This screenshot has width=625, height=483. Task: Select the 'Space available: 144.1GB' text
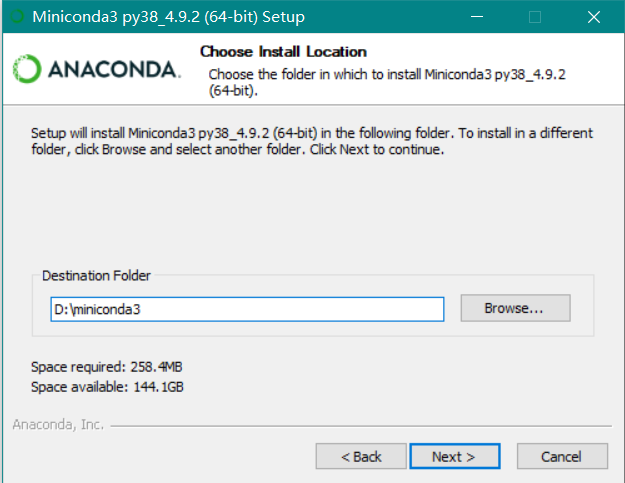click(x=107, y=387)
